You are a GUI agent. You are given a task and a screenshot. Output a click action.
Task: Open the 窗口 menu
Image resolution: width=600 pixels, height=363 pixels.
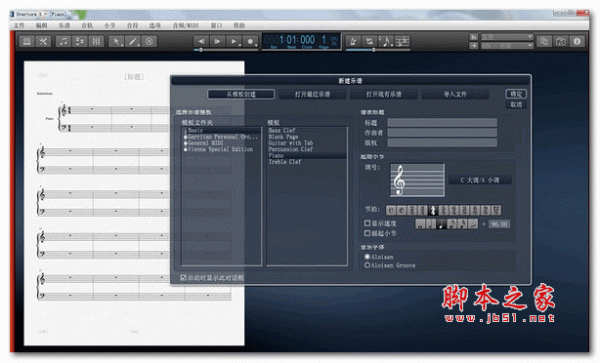[x=216, y=25]
